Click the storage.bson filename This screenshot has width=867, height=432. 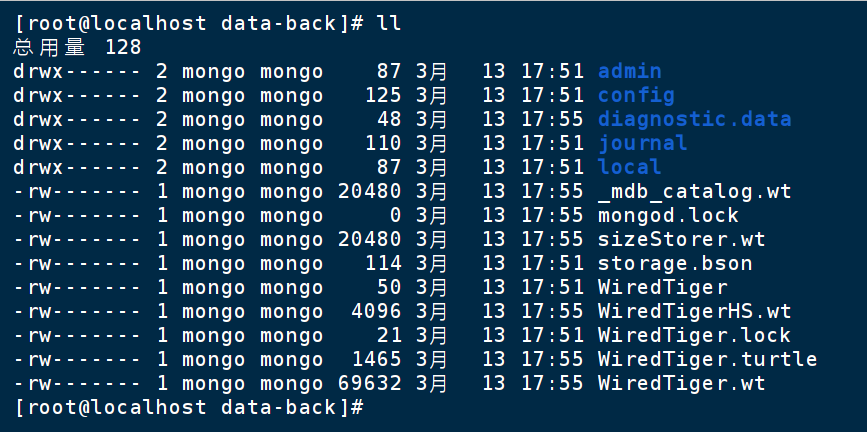click(675, 263)
